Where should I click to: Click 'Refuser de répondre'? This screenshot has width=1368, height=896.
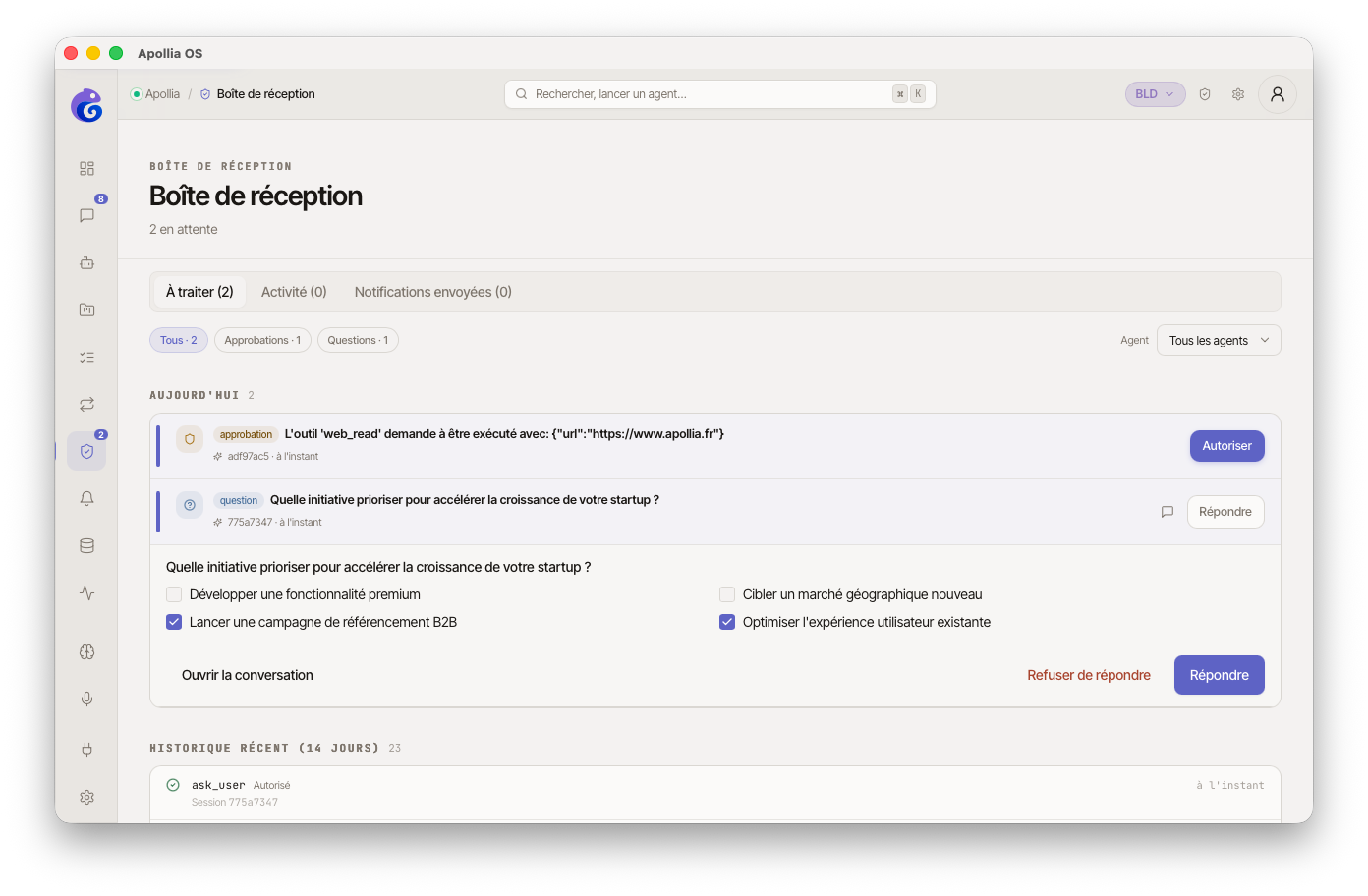click(1089, 675)
